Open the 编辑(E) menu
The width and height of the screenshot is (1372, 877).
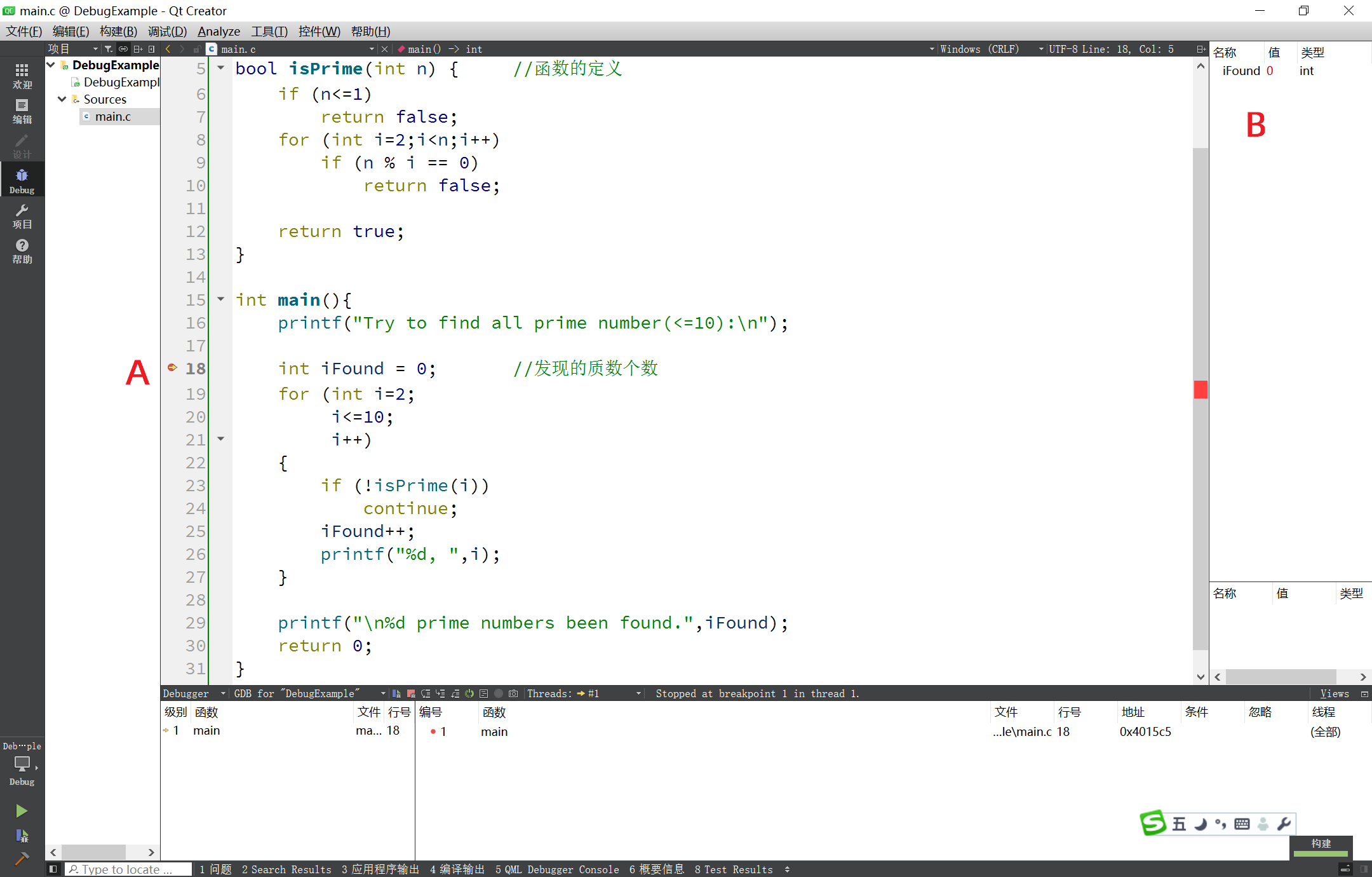pos(71,31)
